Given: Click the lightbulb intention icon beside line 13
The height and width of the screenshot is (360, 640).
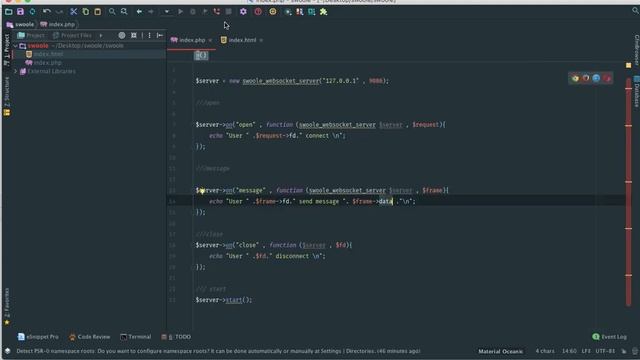Looking at the screenshot, I should (202, 191).
